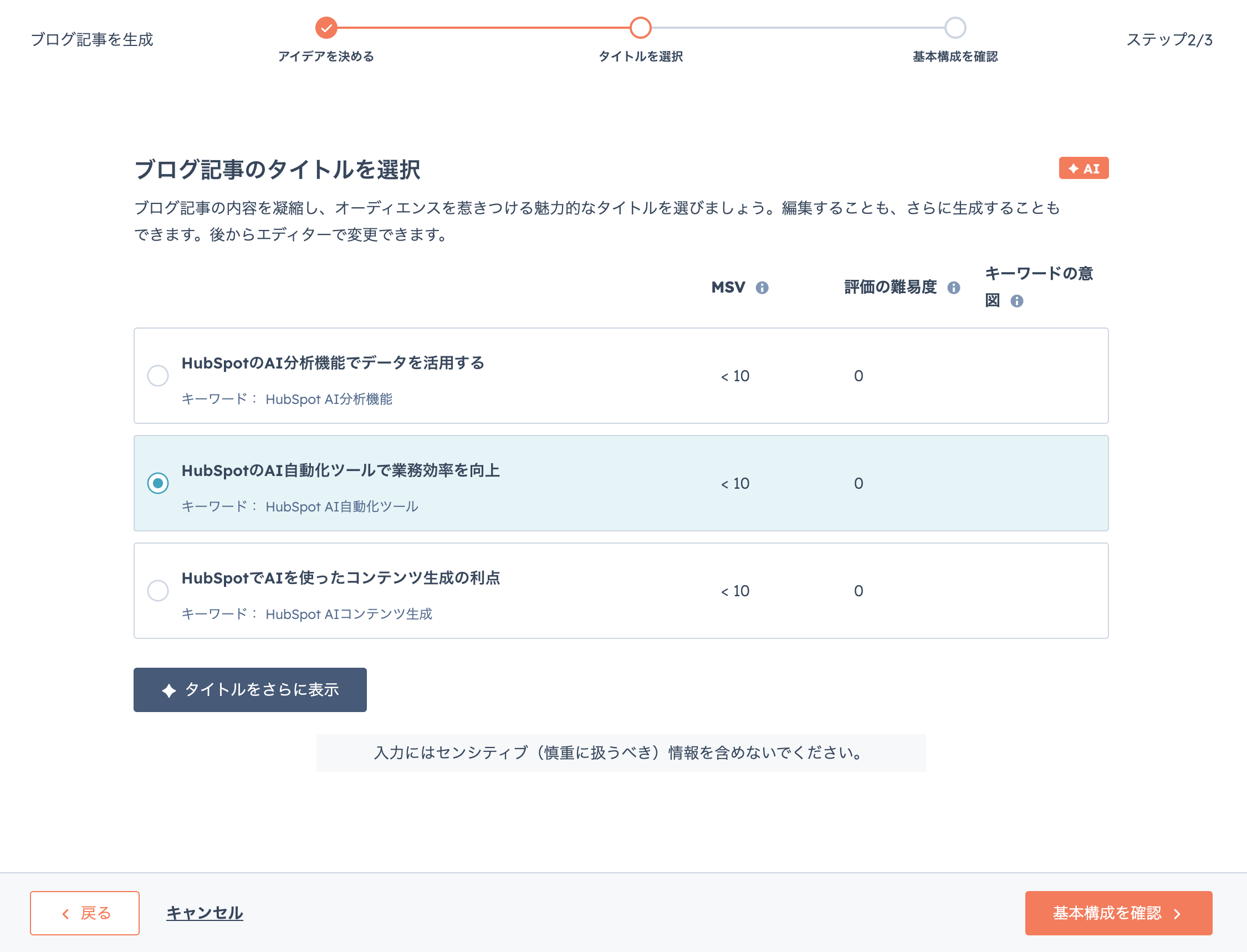Click the sensitive information notice banner

(621, 753)
